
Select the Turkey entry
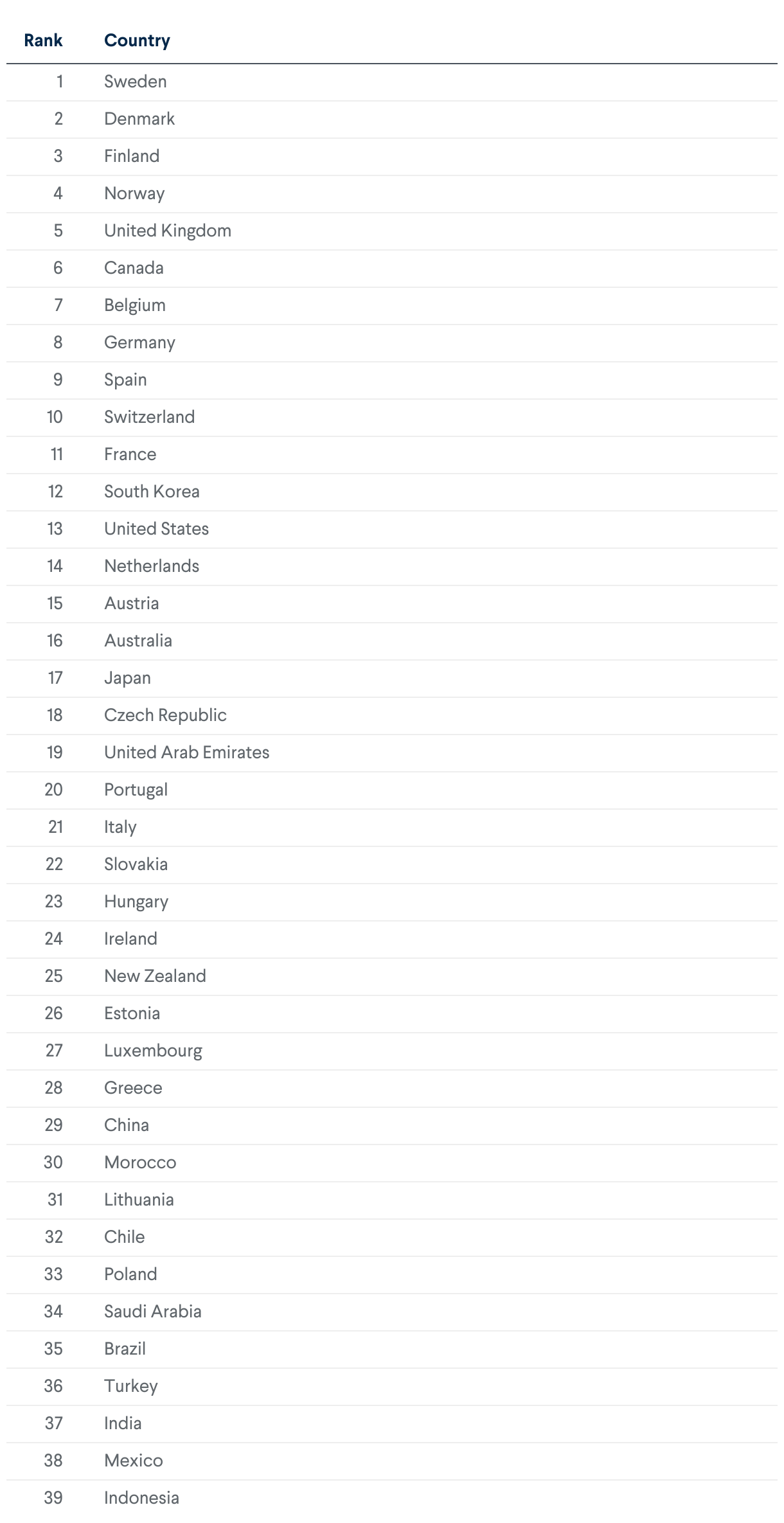pos(130,1386)
